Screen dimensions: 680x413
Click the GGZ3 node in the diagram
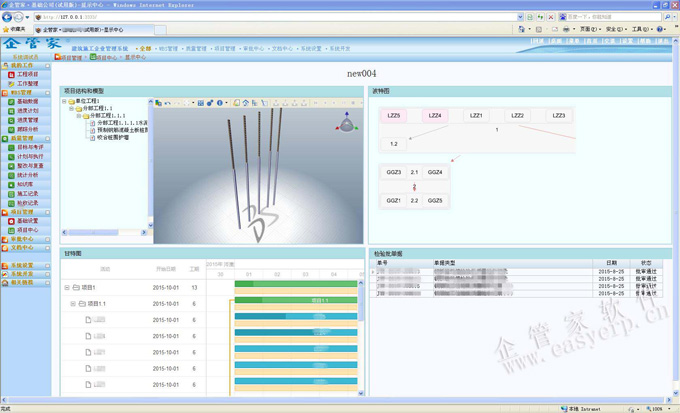point(394,172)
